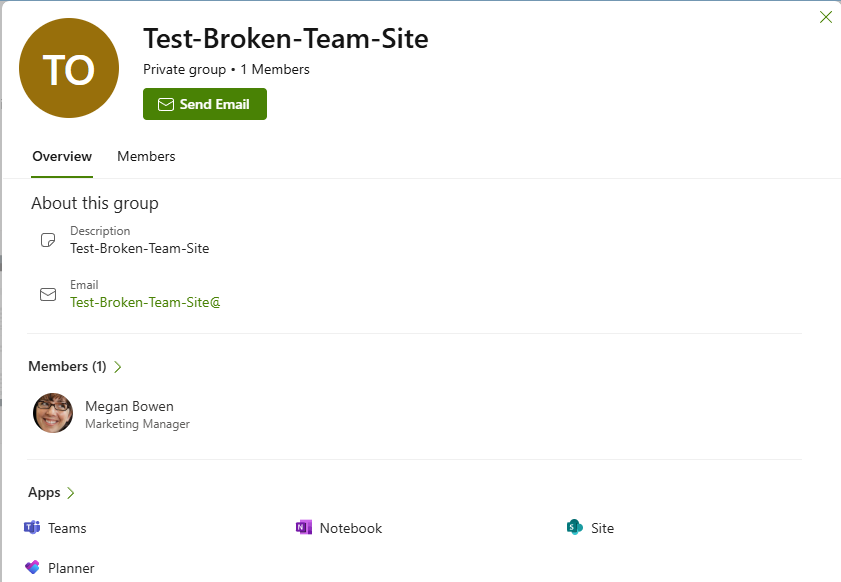Expand the Members (1) chevron

click(x=118, y=367)
